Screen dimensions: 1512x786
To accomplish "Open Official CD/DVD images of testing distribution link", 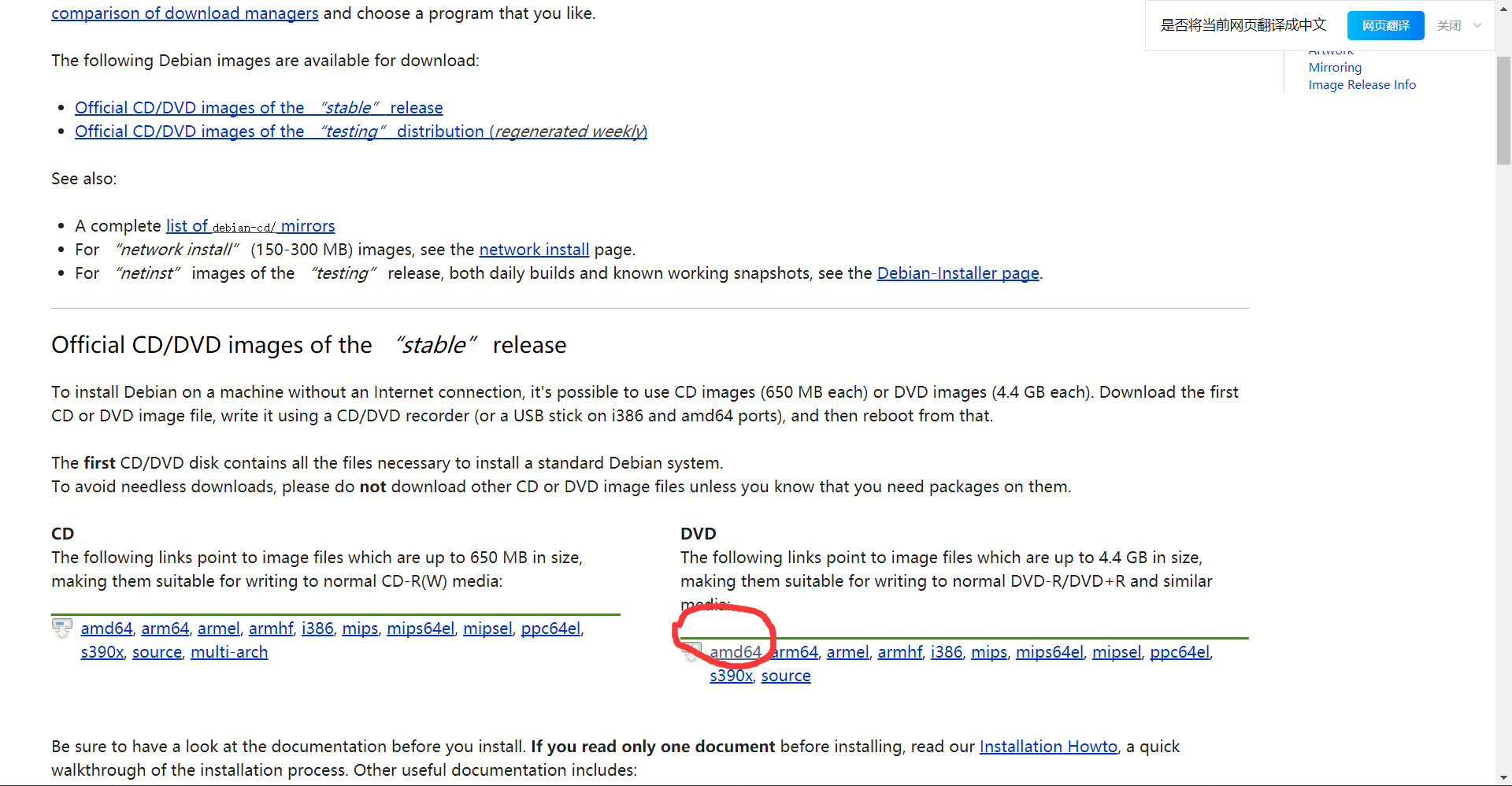I will click(x=361, y=132).
